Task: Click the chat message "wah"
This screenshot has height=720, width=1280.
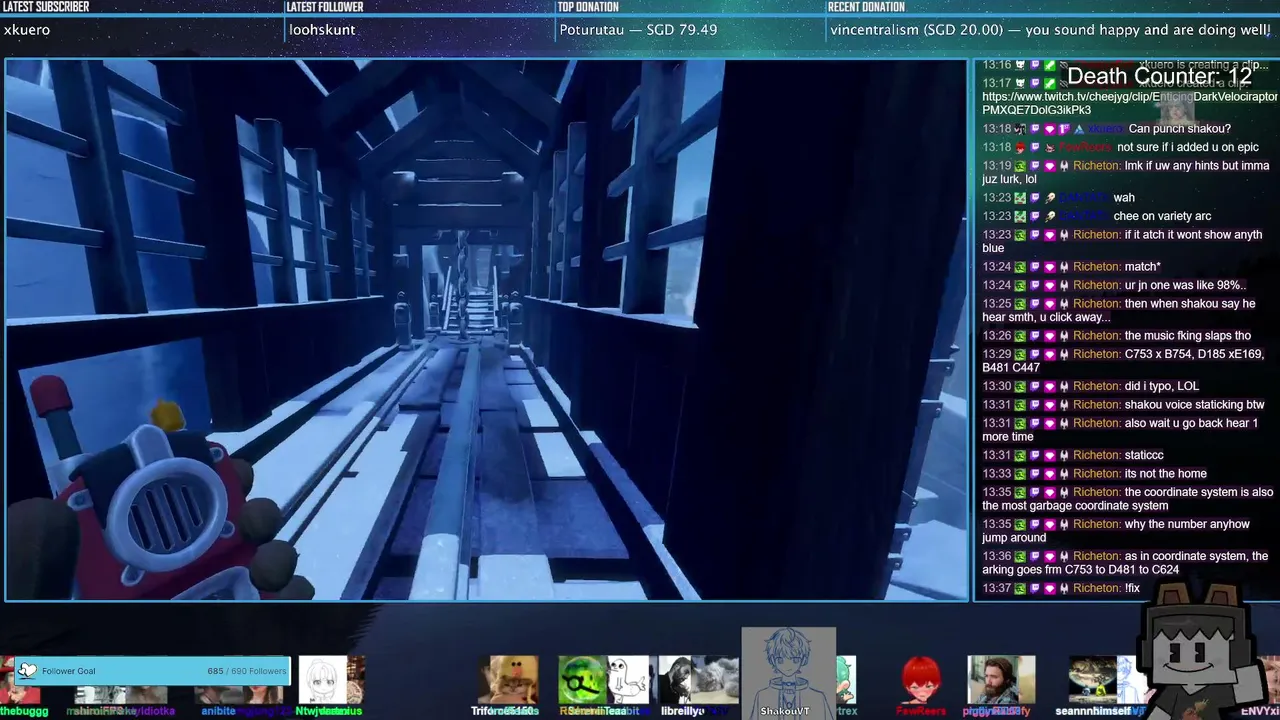Action: click(1124, 198)
